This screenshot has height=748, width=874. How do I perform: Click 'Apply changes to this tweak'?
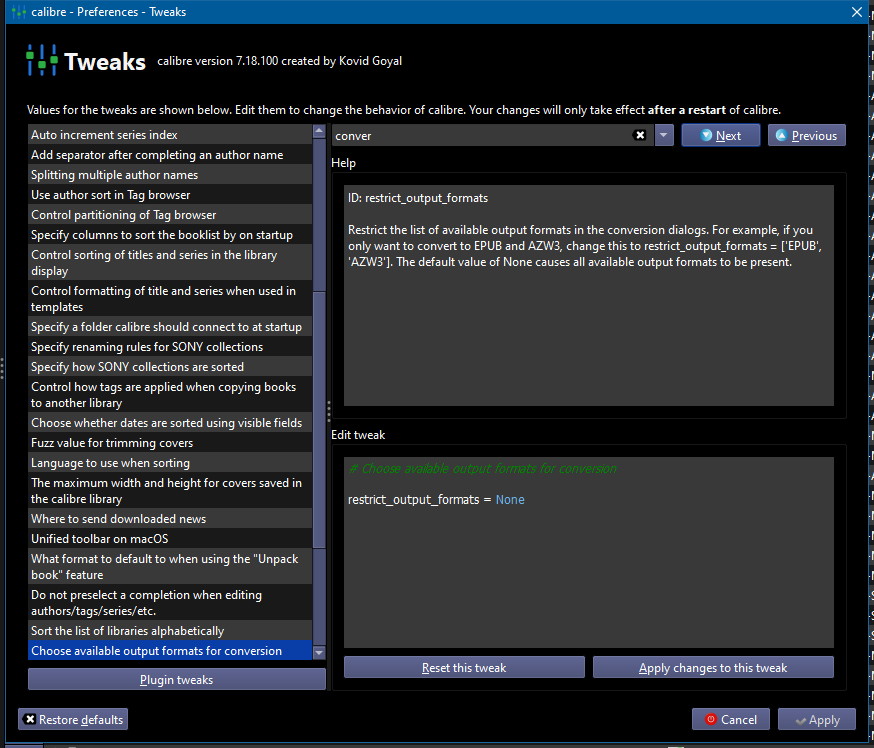713,668
